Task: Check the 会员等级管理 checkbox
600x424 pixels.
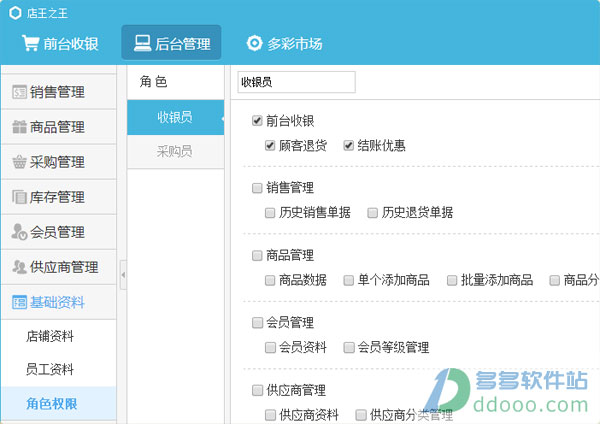Action: (x=349, y=347)
